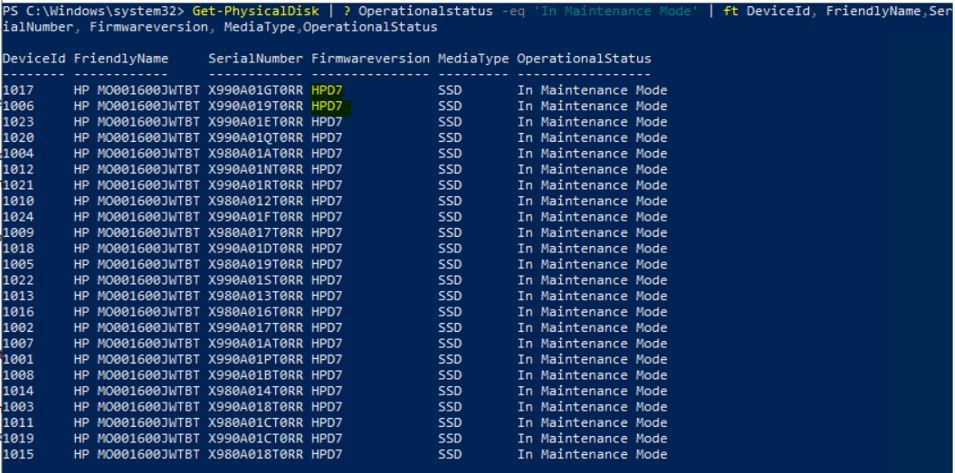Click serial number X990A01RT0RR

pyautogui.click(x=256, y=185)
